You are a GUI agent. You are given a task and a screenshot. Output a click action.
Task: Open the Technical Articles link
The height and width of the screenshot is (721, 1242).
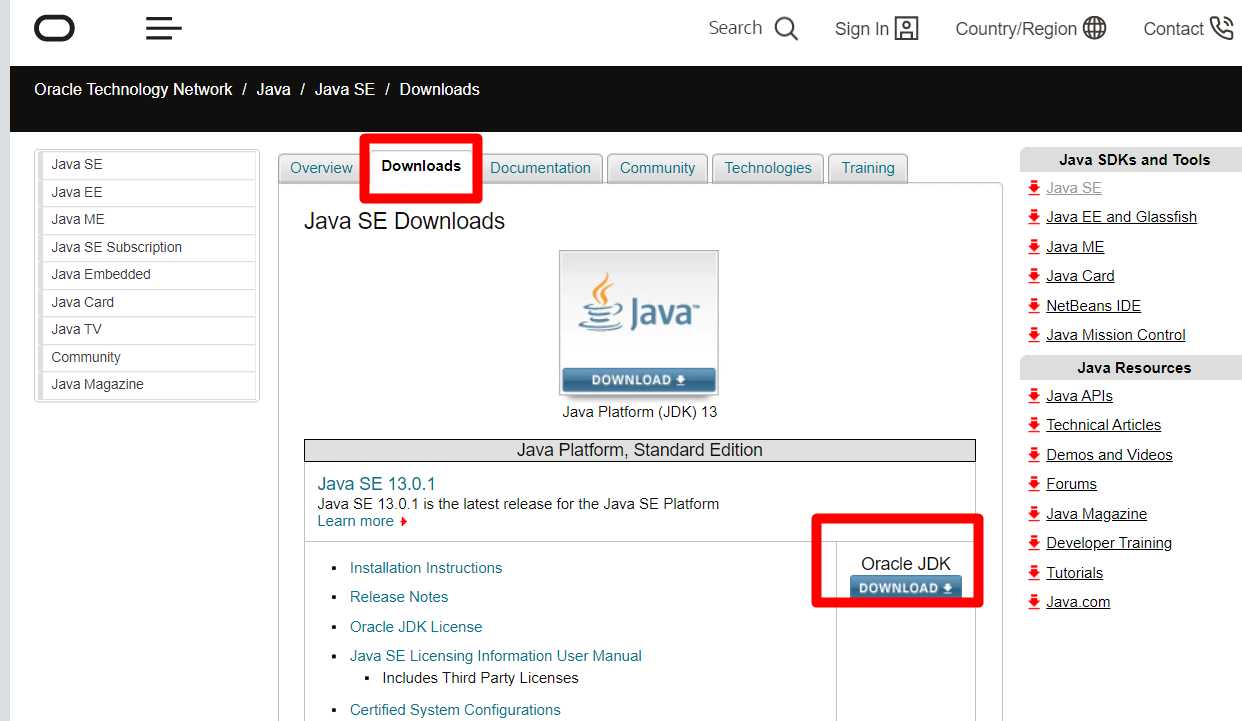[x=1103, y=425]
